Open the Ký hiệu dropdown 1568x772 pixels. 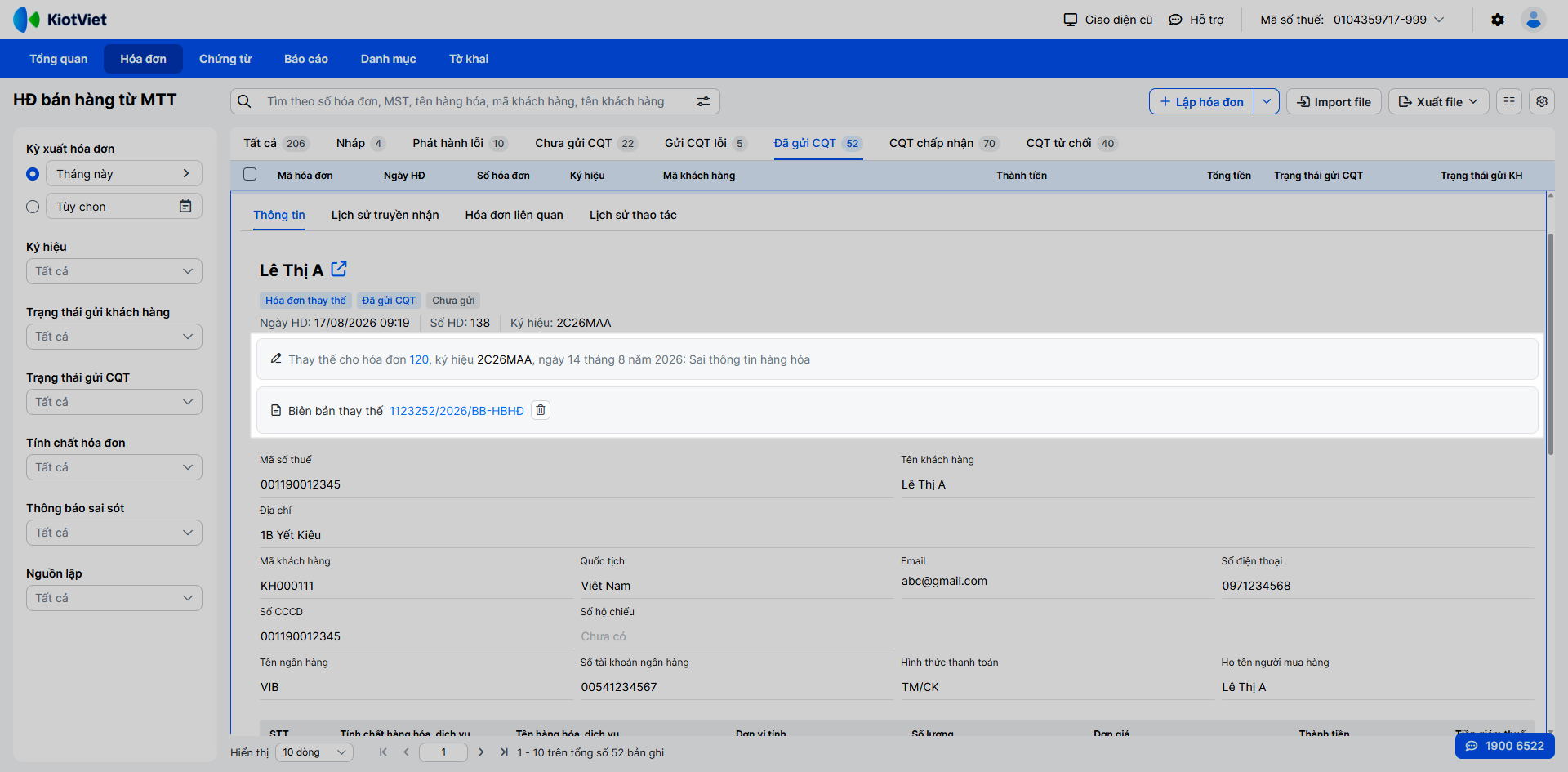(114, 271)
